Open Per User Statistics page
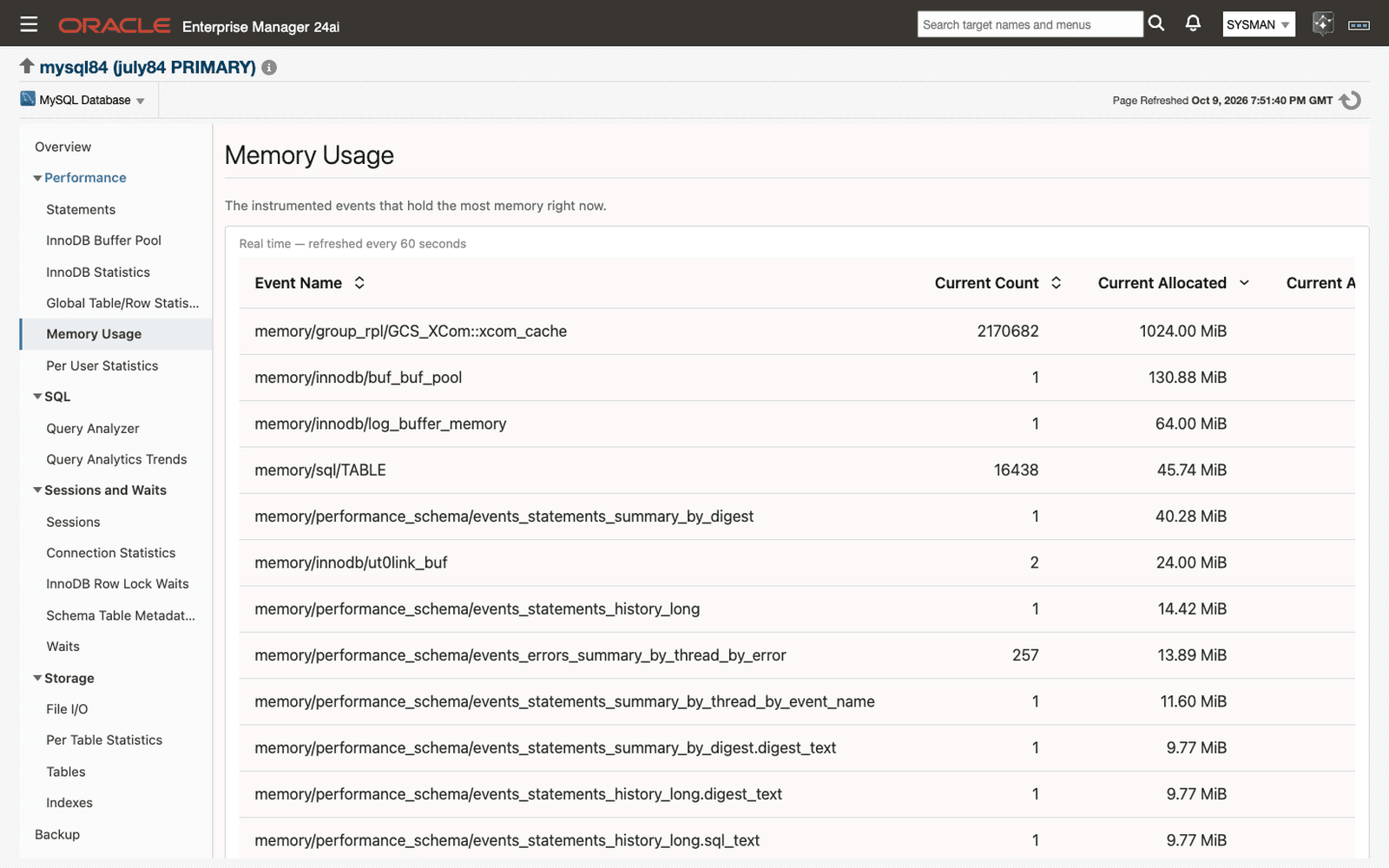Image resolution: width=1389 pixels, height=868 pixels. pyautogui.click(x=102, y=365)
